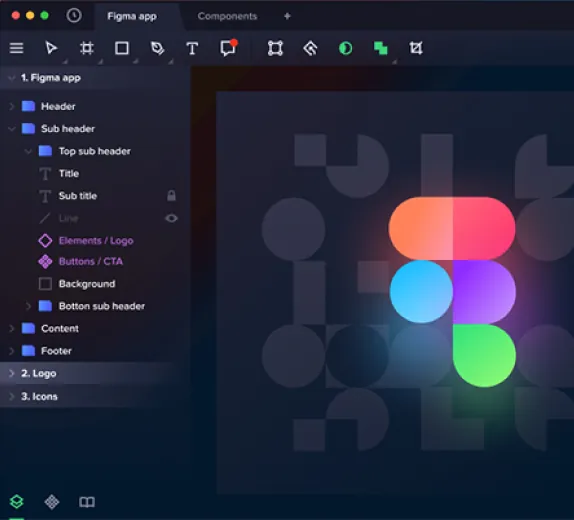Viewport: 574px width, 520px height.
Task: Expand the 2. Logo page
Action: 12,373
